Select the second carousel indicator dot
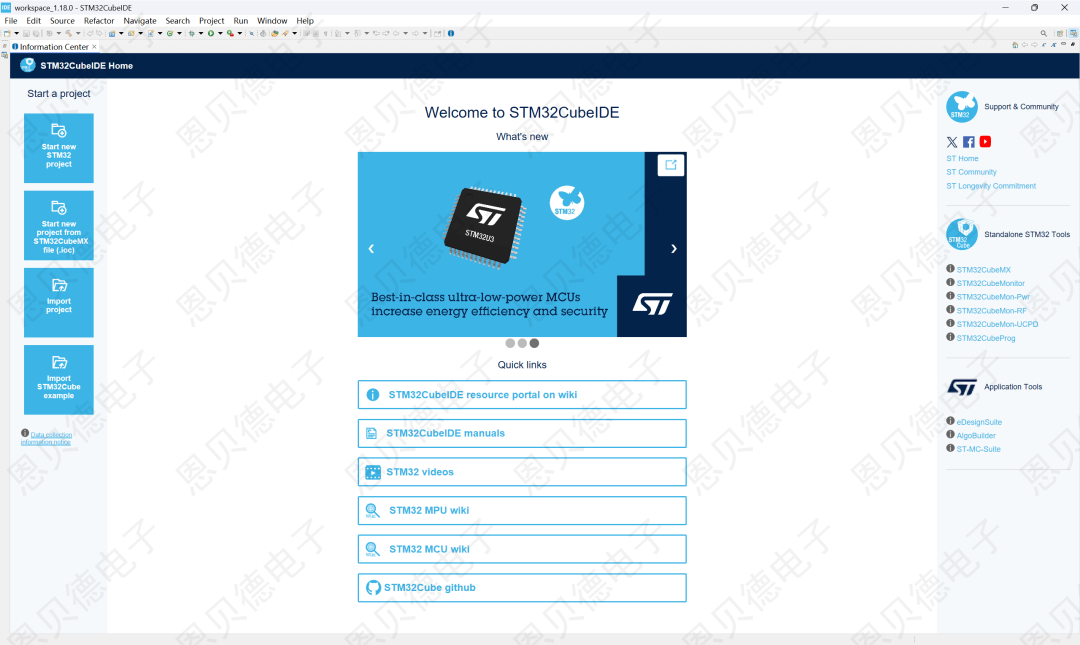 click(522, 343)
